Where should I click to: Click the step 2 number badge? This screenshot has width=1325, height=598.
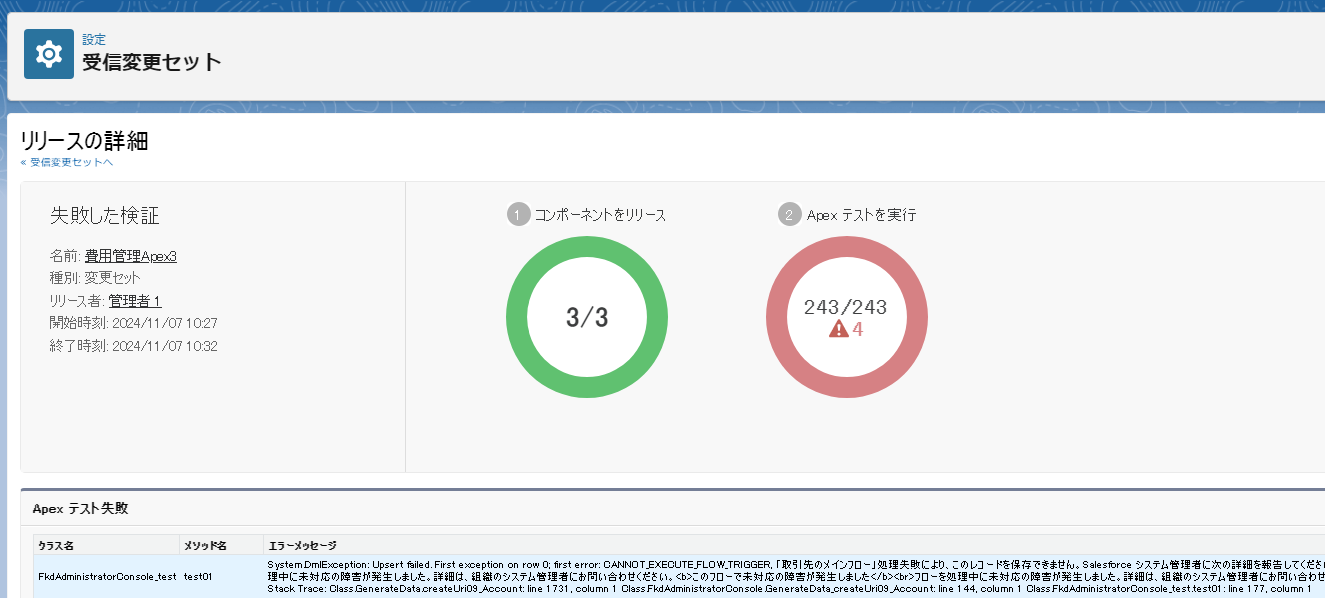[789, 214]
